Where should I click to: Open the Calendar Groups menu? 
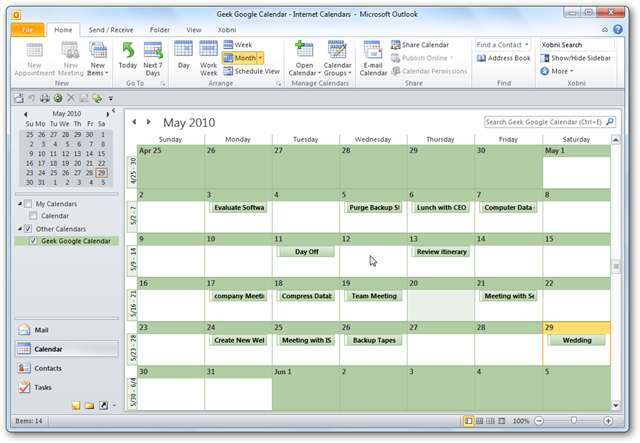coord(337,59)
